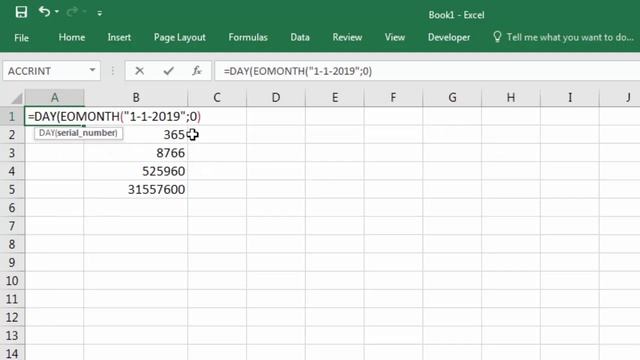Select column E header
Image resolution: width=640 pixels, height=360 pixels.
(x=335, y=98)
